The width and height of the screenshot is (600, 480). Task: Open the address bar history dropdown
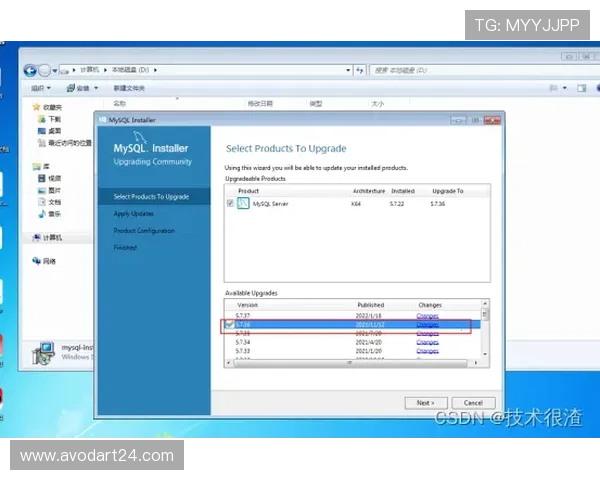tap(348, 70)
